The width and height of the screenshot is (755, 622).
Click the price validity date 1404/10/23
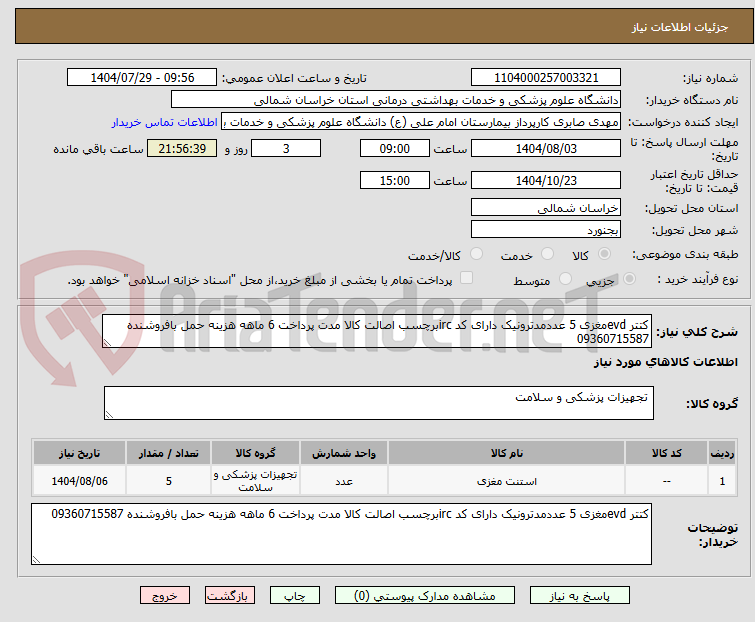pos(546,181)
